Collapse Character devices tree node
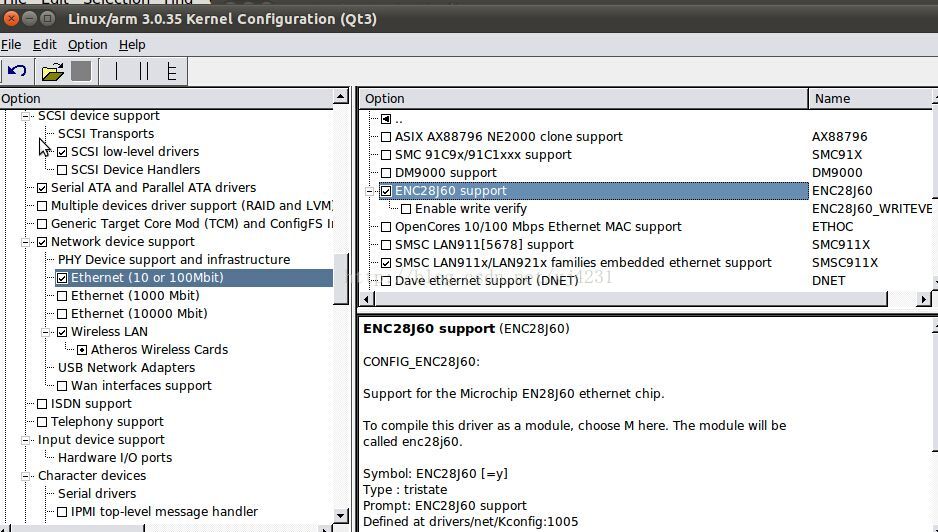The width and height of the screenshot is (938, 532). pyautogui.click(x=26, y=476)
